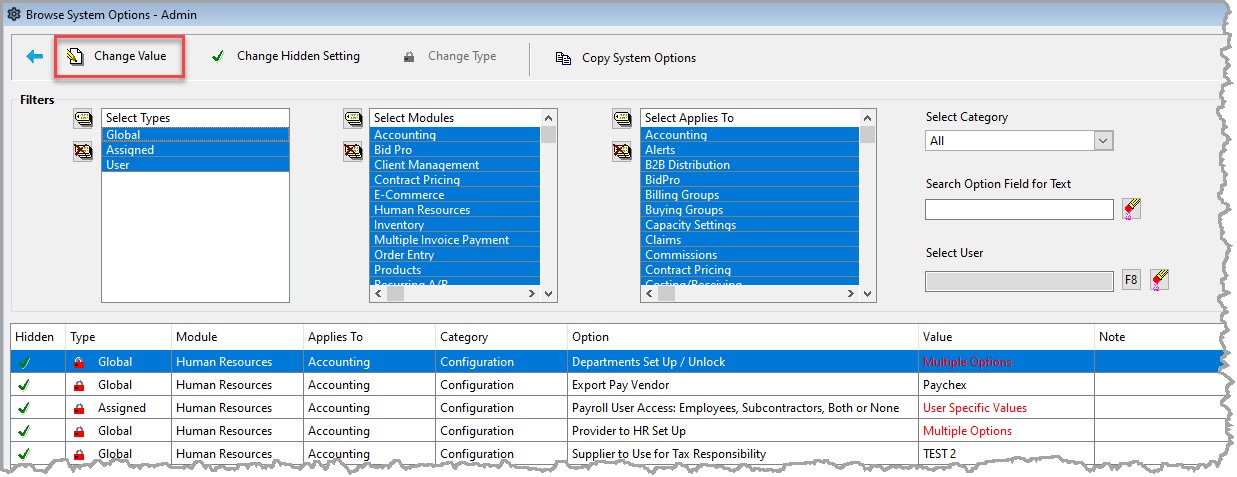Viewport: 1237px width, 477px height.
Task: Toggle hidden checkmark for Payroll User Access row
Action: tap(24, 408)
